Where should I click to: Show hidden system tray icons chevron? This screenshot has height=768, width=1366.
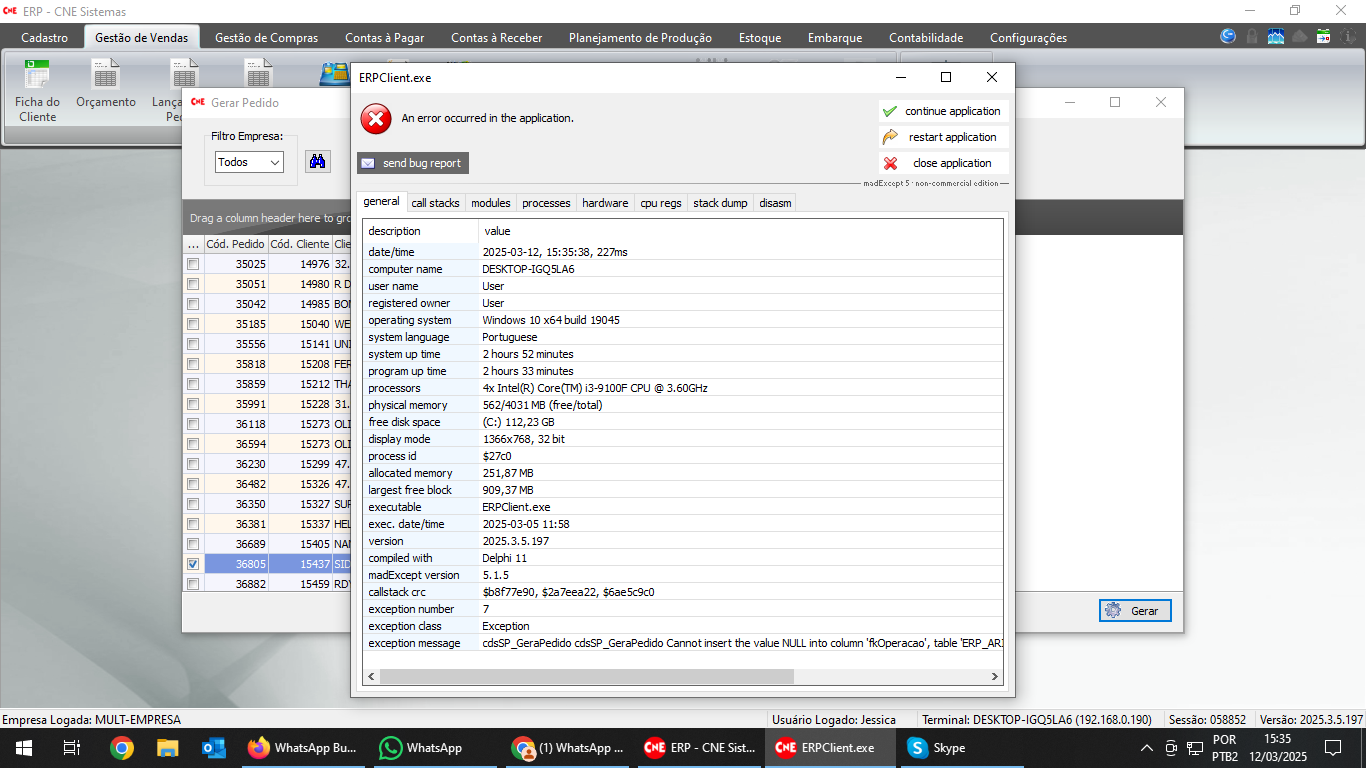pos(1146,748)
